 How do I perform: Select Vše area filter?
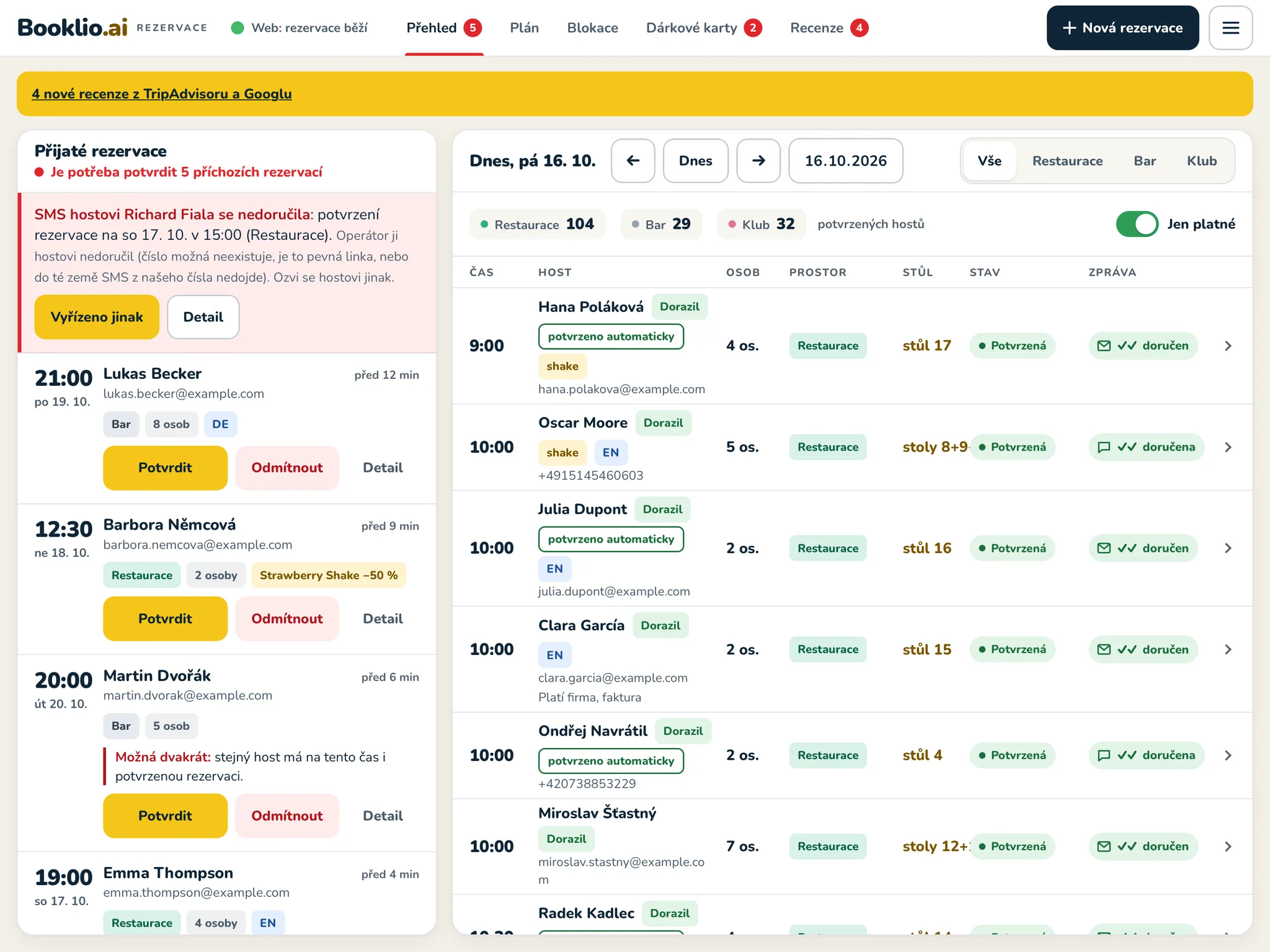pos(990,161)
